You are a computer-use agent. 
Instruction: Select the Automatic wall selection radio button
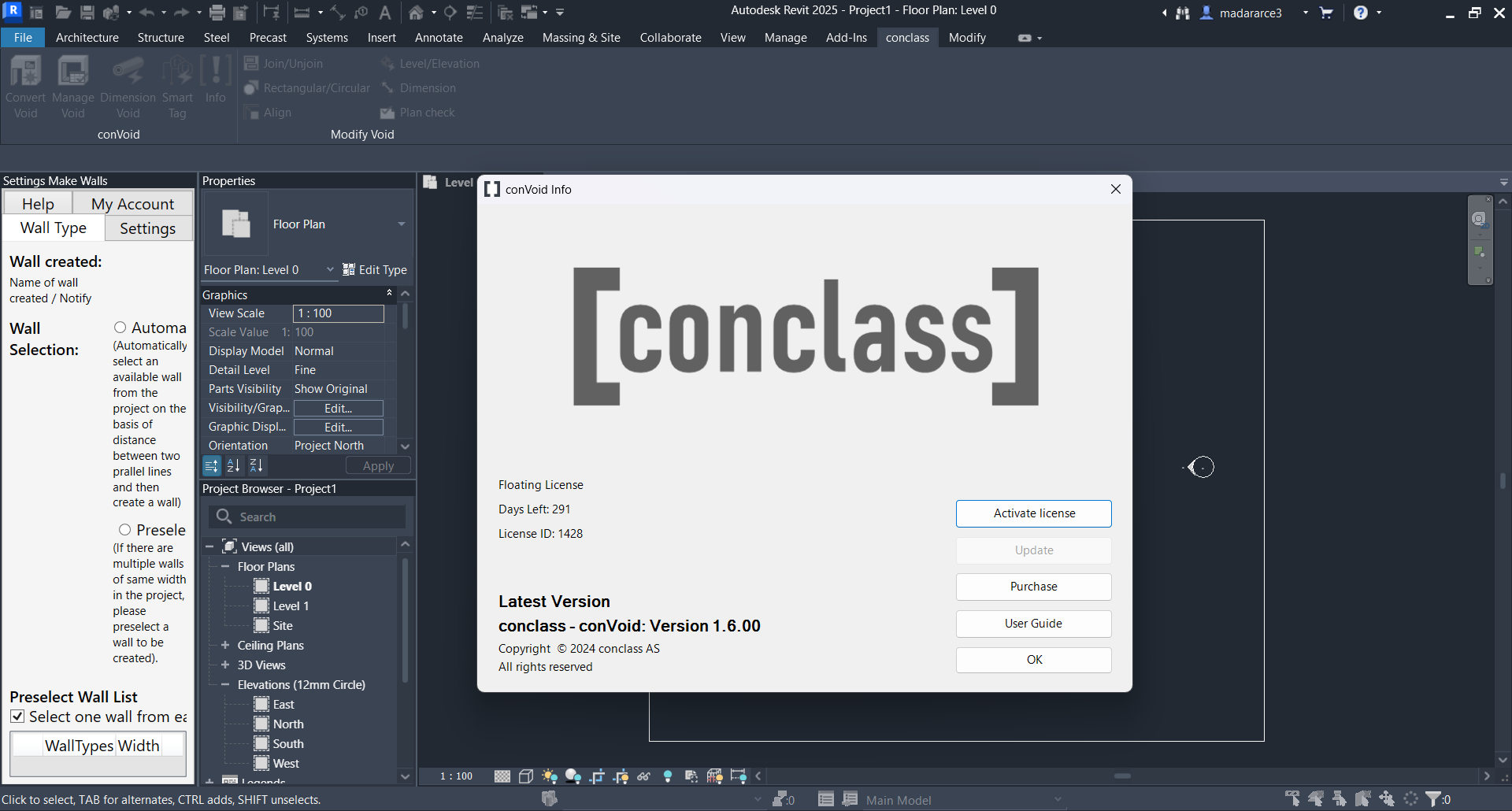120,328
